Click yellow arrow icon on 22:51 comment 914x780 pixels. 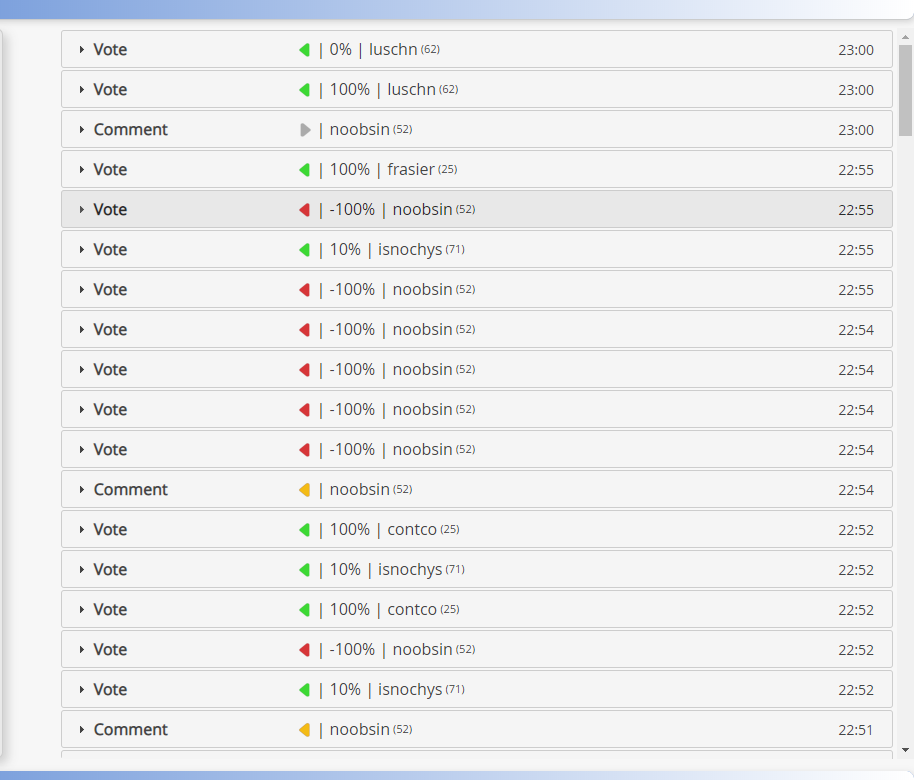point(304,730)
